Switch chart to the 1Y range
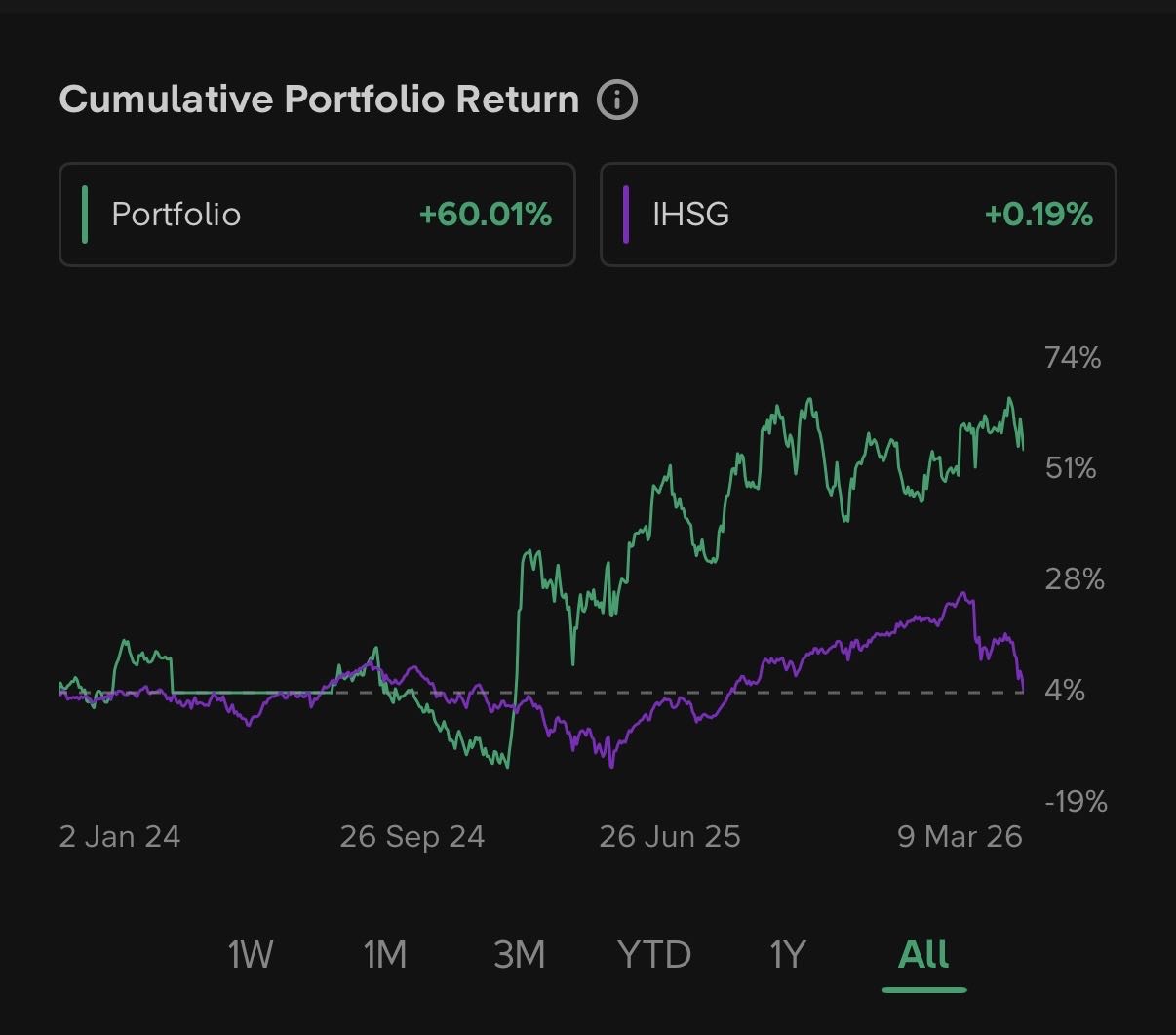Image resolution: width=1176 pixels, height=1035 pixels. point(789,954)
